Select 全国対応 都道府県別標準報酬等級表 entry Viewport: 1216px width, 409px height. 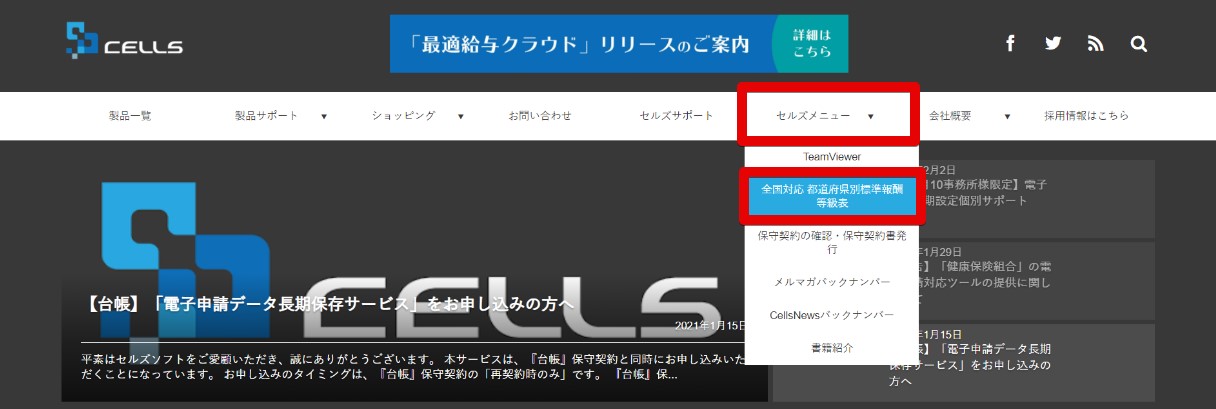tap(831, 194)
